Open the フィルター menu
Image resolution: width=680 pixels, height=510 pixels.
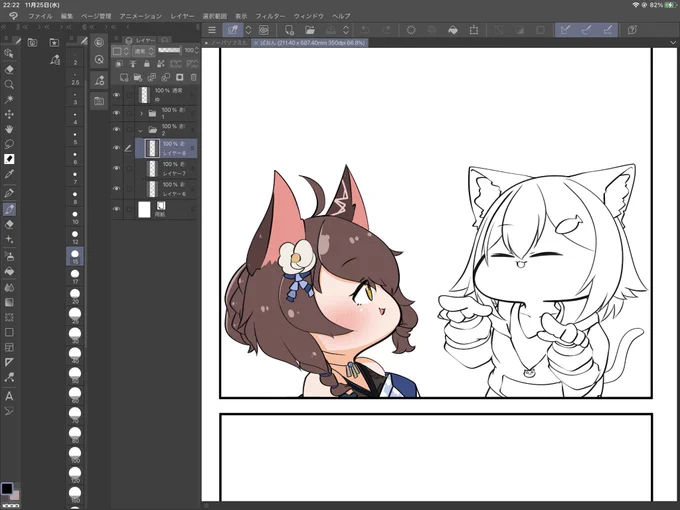[x=270, y=16]
